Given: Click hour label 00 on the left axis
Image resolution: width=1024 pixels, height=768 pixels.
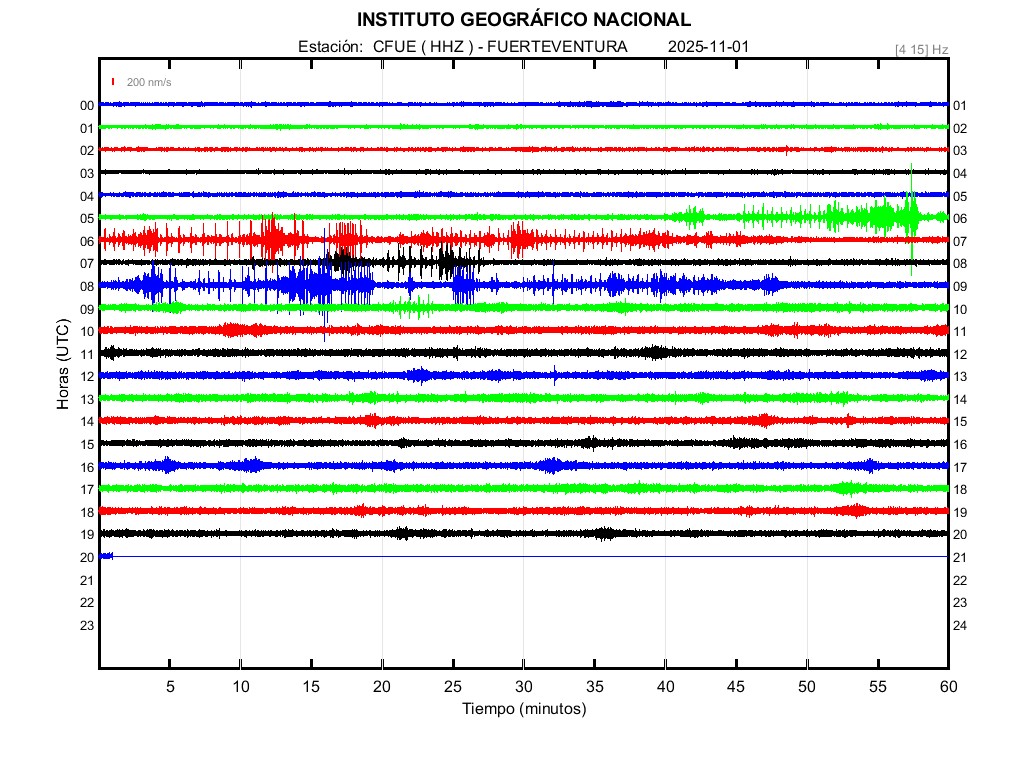Looking at the screenshot, I should (87, 106).
